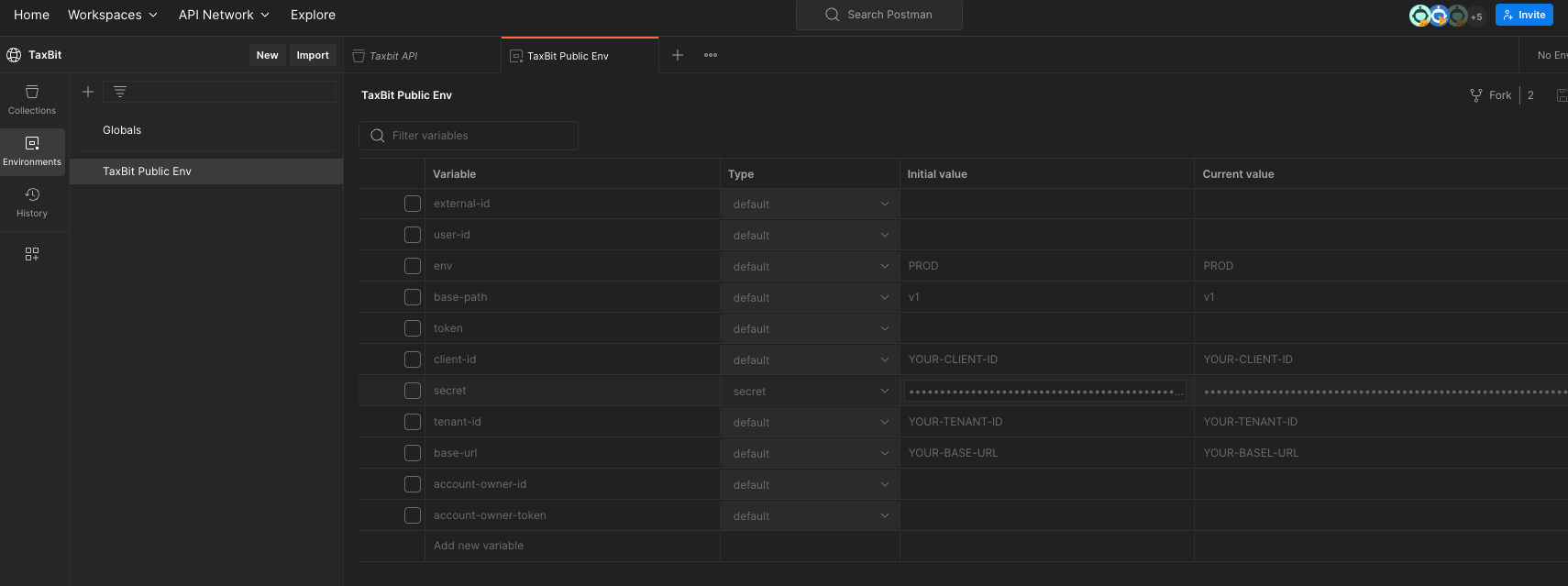This screenshot has width=1568, height=586.
Task: Click the plus icon to create new environment
Action: coord(88,92)
